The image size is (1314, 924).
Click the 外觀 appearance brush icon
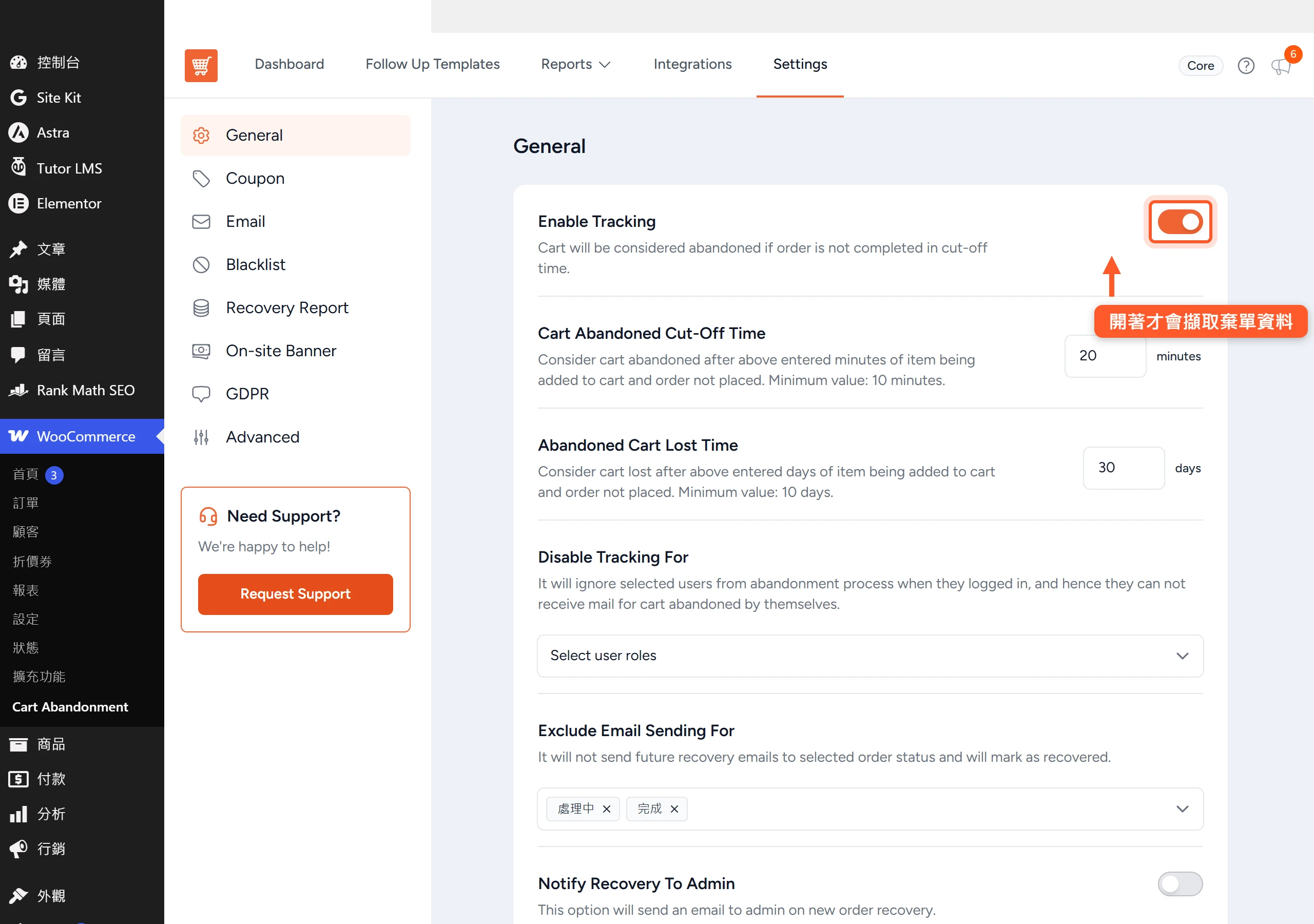[18, 895]
